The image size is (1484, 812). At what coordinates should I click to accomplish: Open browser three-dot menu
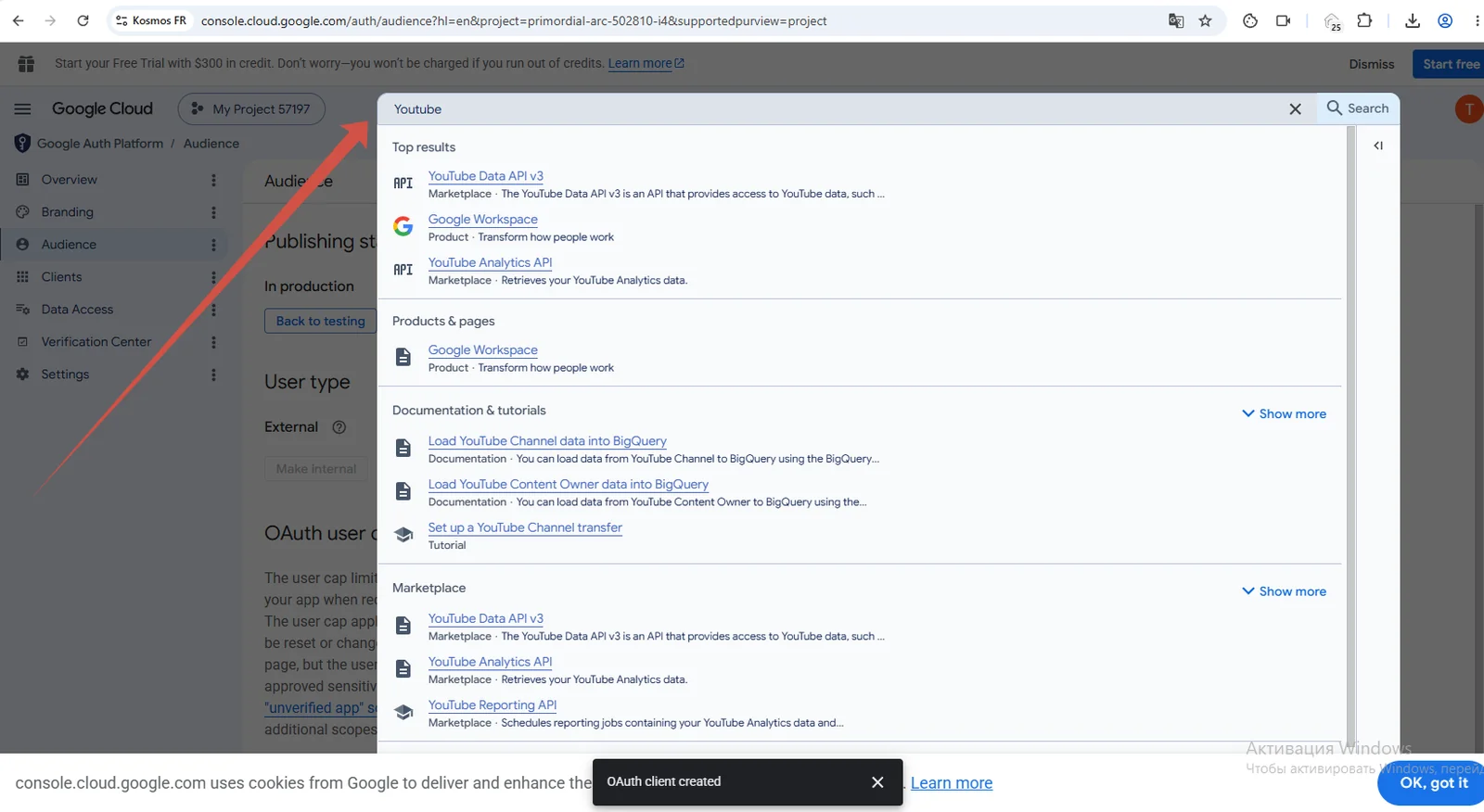coord(1477,20)
